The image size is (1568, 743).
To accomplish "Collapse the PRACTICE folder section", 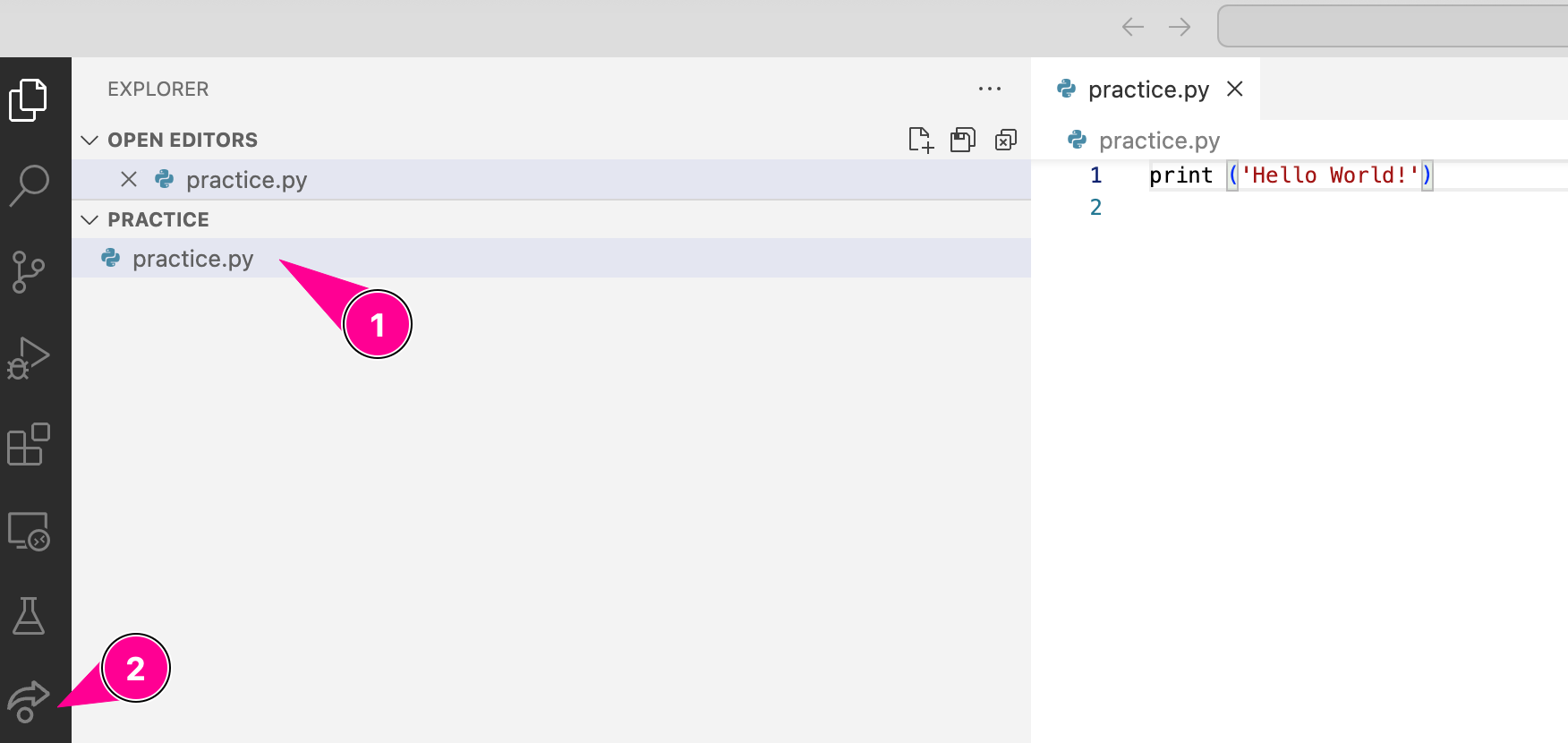I will (89, 220).
